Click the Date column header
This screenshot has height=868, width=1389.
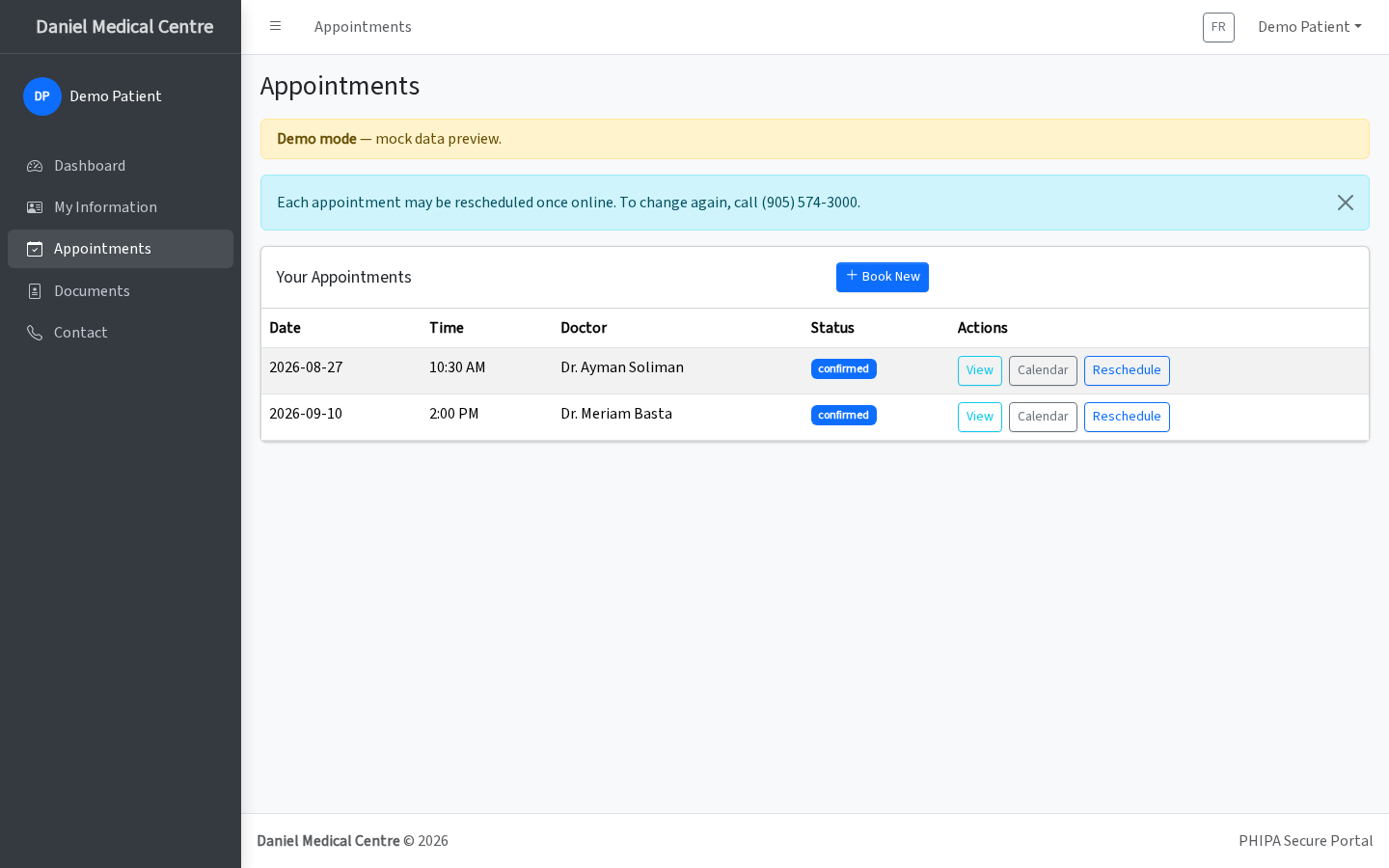286,328
